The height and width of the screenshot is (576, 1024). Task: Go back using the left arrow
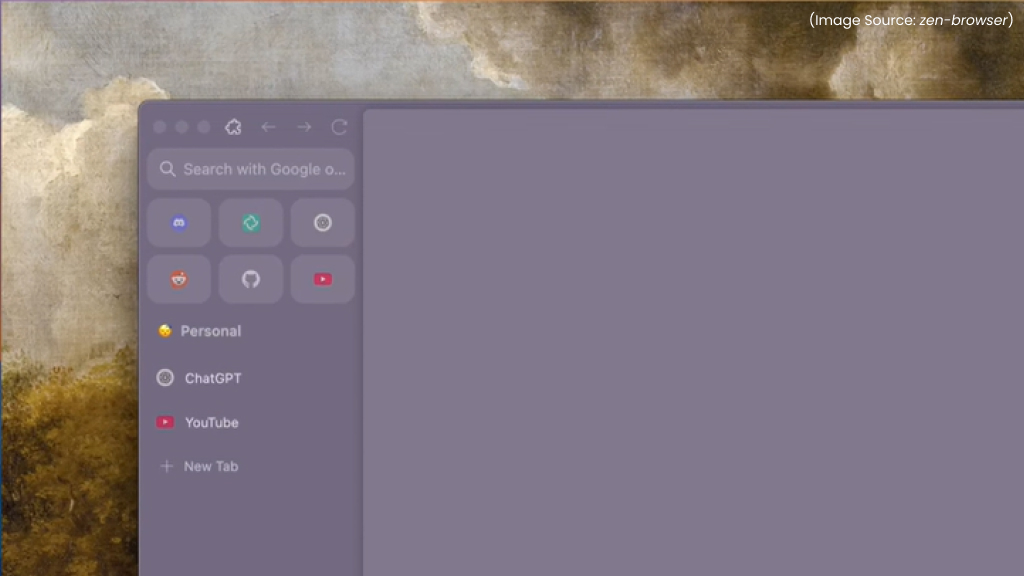tap(268, 127)
